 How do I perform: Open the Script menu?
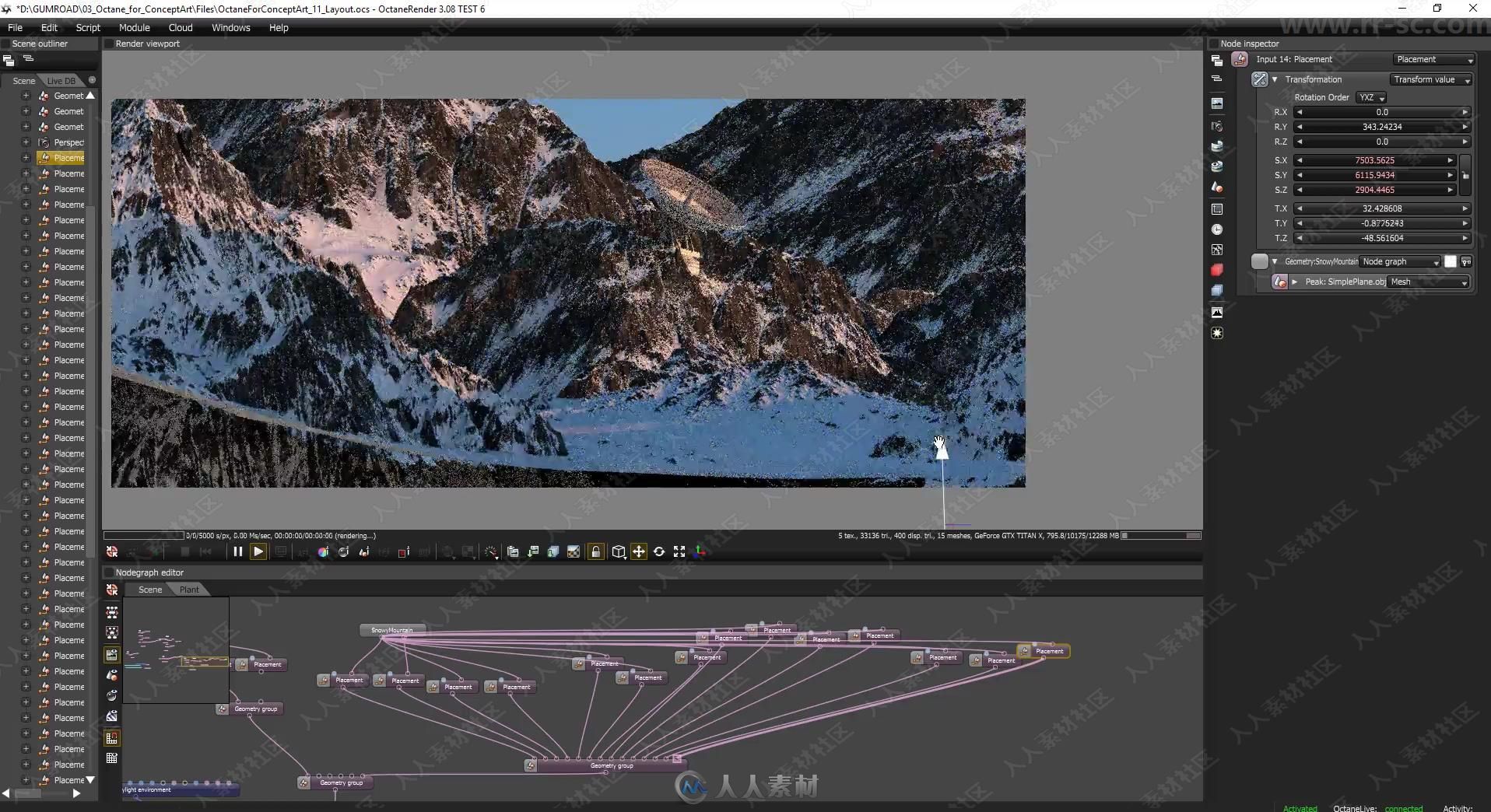[88, 27]
